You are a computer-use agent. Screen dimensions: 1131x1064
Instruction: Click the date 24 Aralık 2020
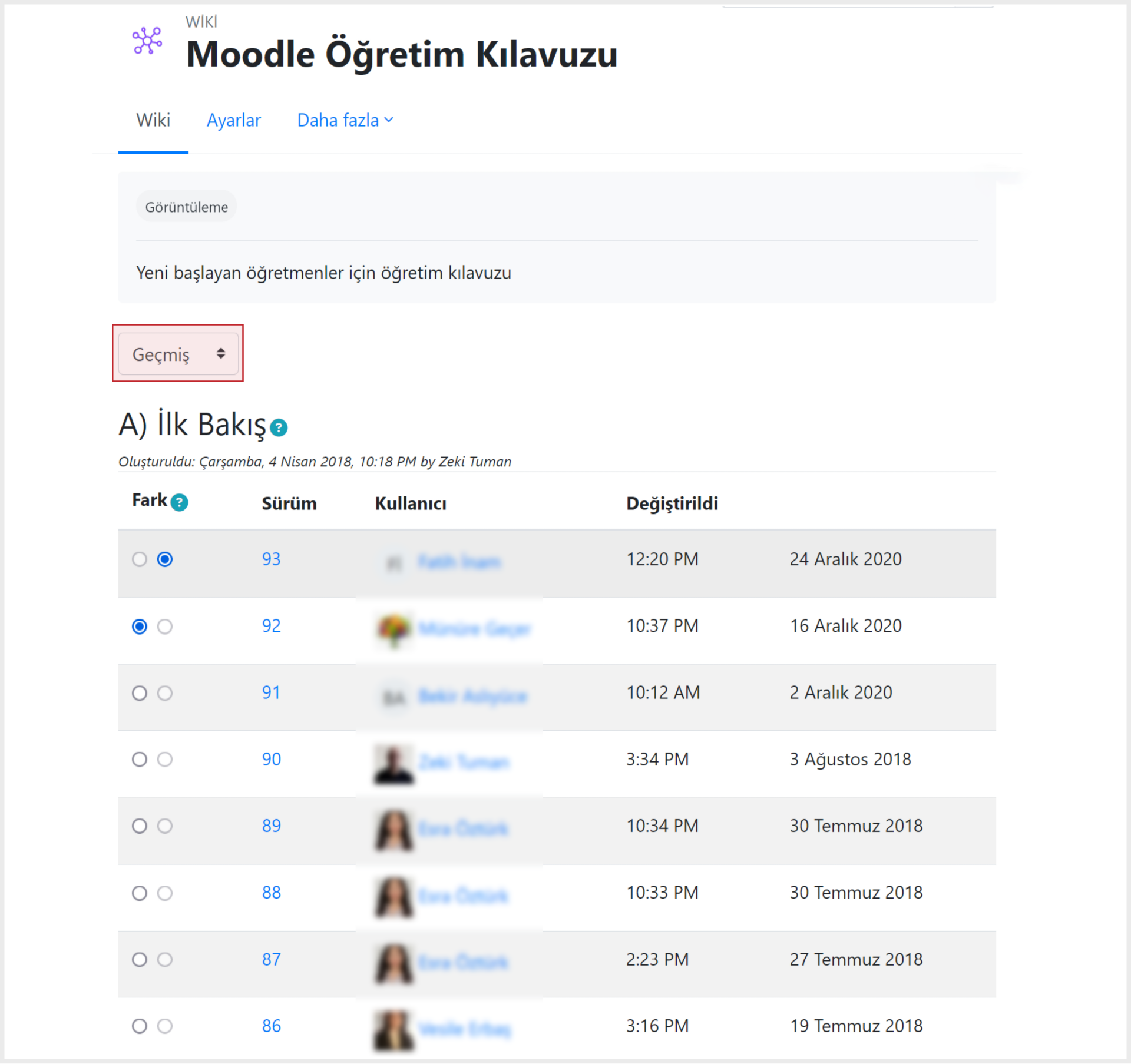845,559
